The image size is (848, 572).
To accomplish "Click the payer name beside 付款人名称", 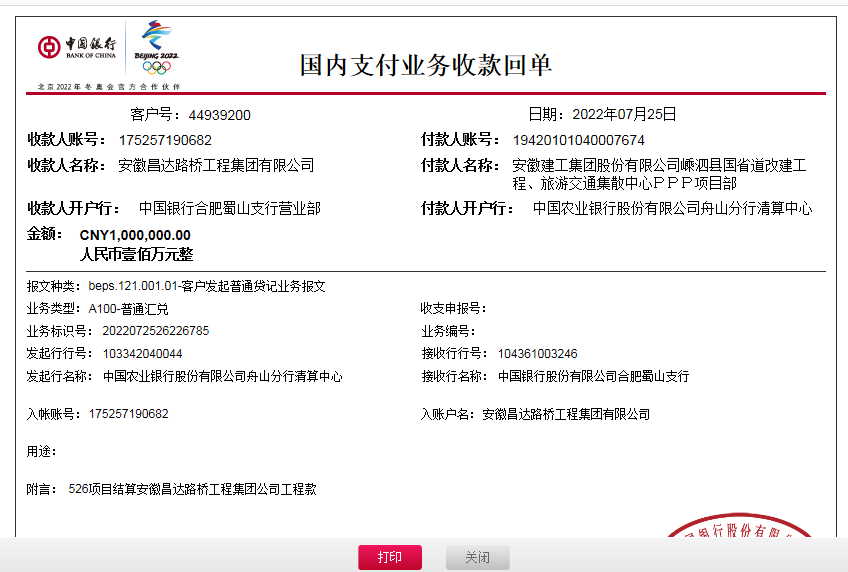I will click(658, 174).
